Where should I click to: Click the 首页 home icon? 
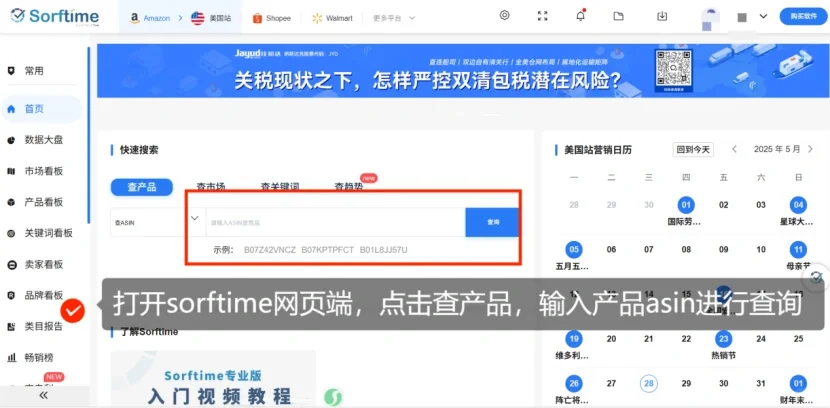[x=11, y=110]
